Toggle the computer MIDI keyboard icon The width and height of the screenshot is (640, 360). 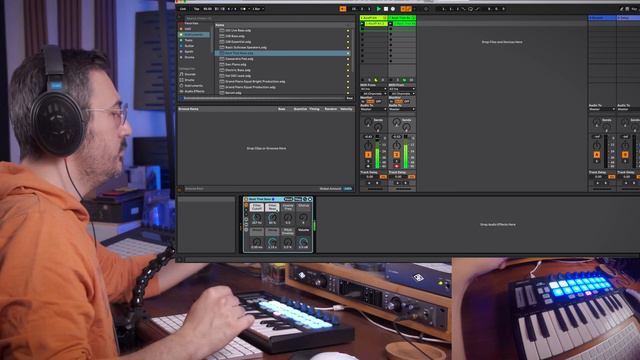(627, 9)
